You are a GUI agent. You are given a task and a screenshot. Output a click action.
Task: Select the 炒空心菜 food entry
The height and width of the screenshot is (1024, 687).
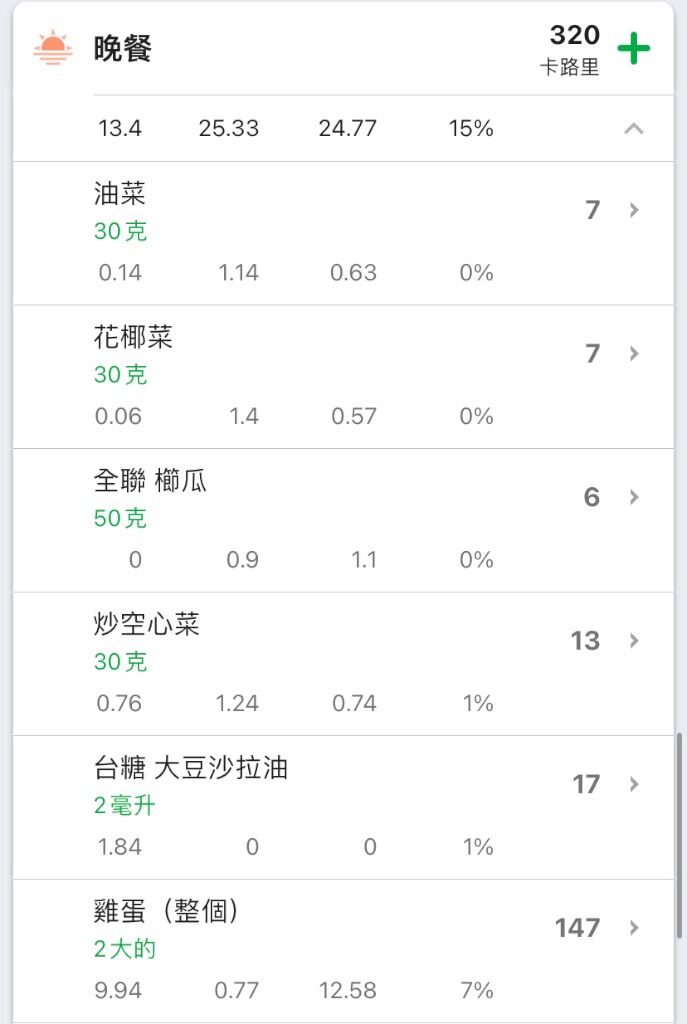coord(344,664)
